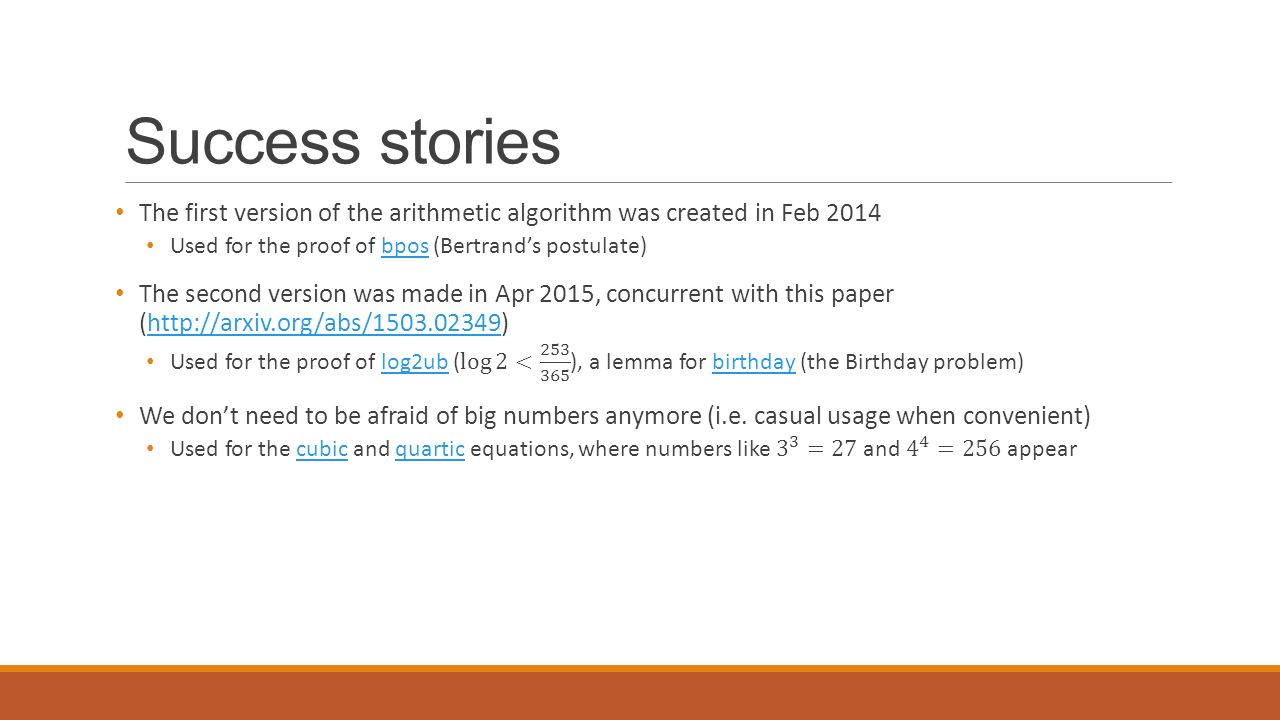Open the quartic equation link
The image size is (1280, 720).
click(x=430, y=449)
